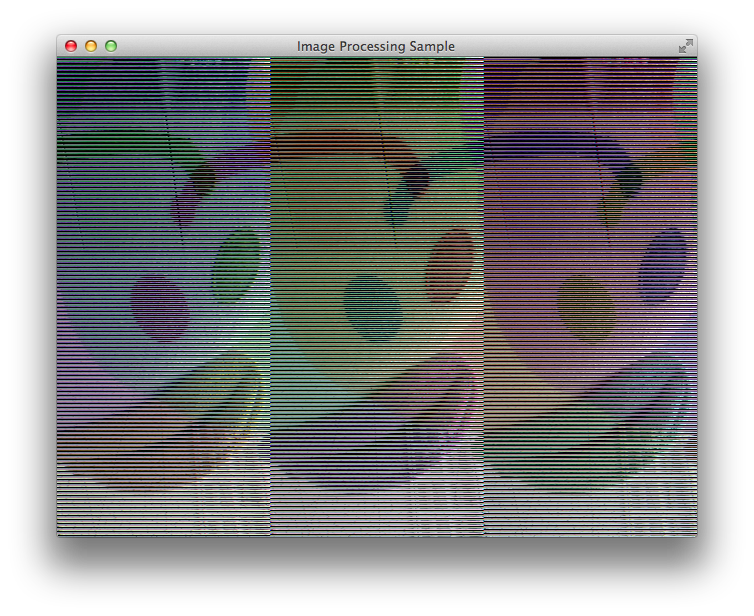
Task: Select the purple-tinted right image panel
Action: 591,297
